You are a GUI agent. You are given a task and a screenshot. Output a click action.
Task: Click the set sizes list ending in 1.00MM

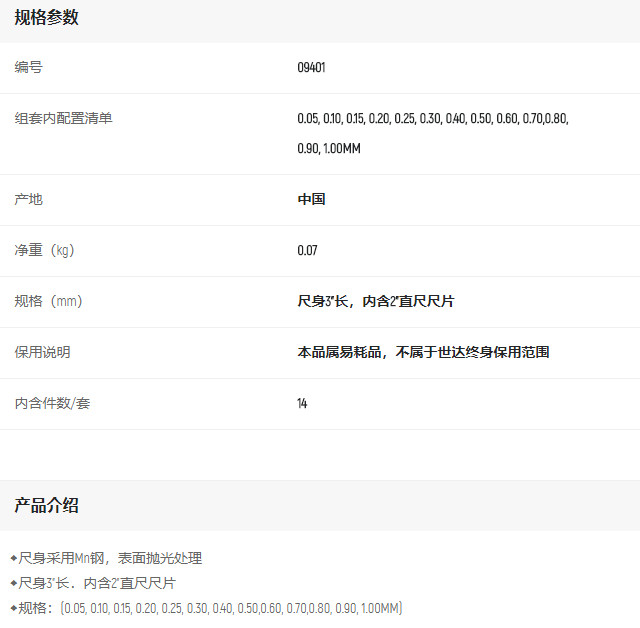(432, 133)
